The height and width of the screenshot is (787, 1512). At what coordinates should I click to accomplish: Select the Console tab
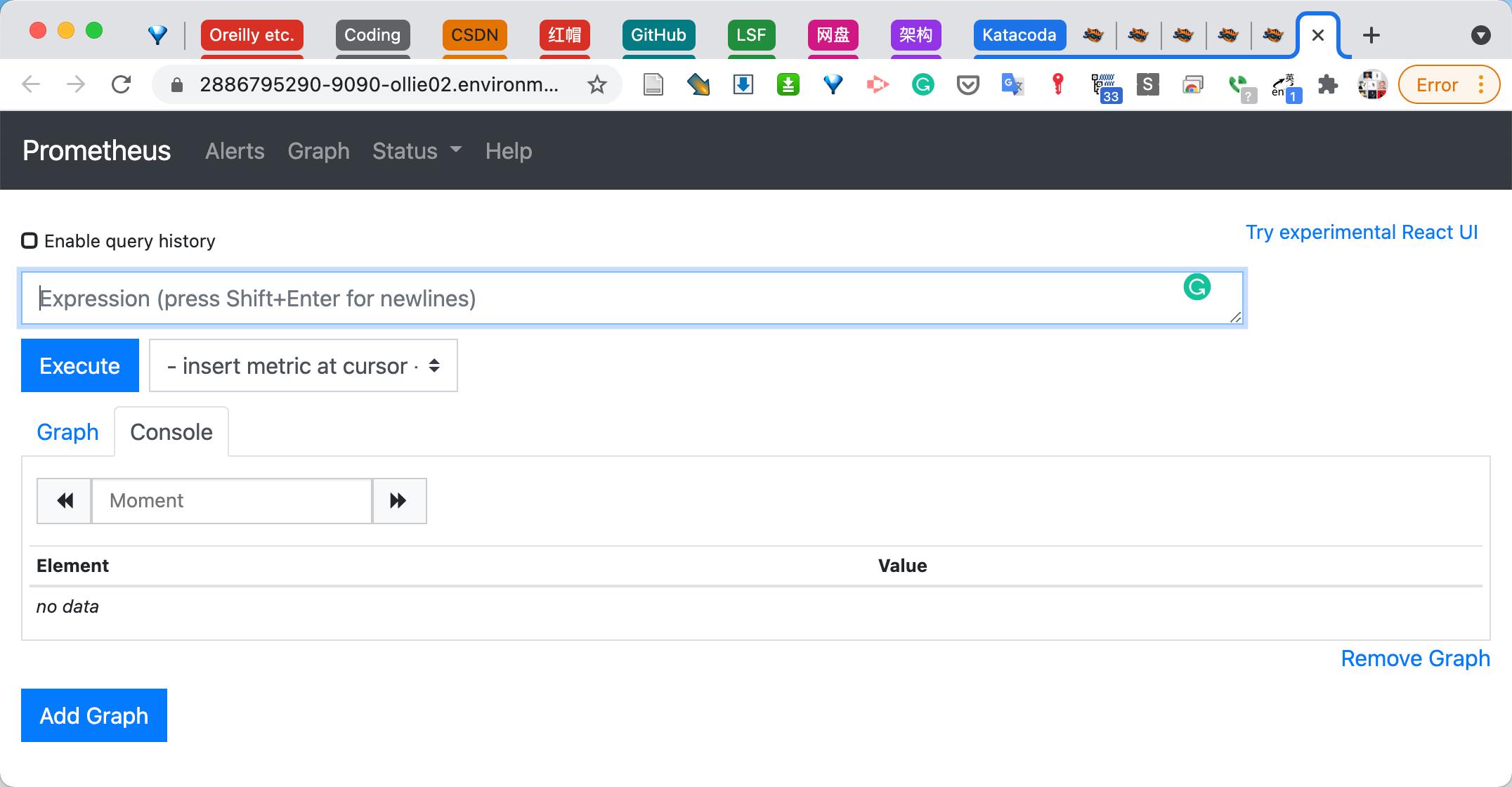tap(171, 431)
